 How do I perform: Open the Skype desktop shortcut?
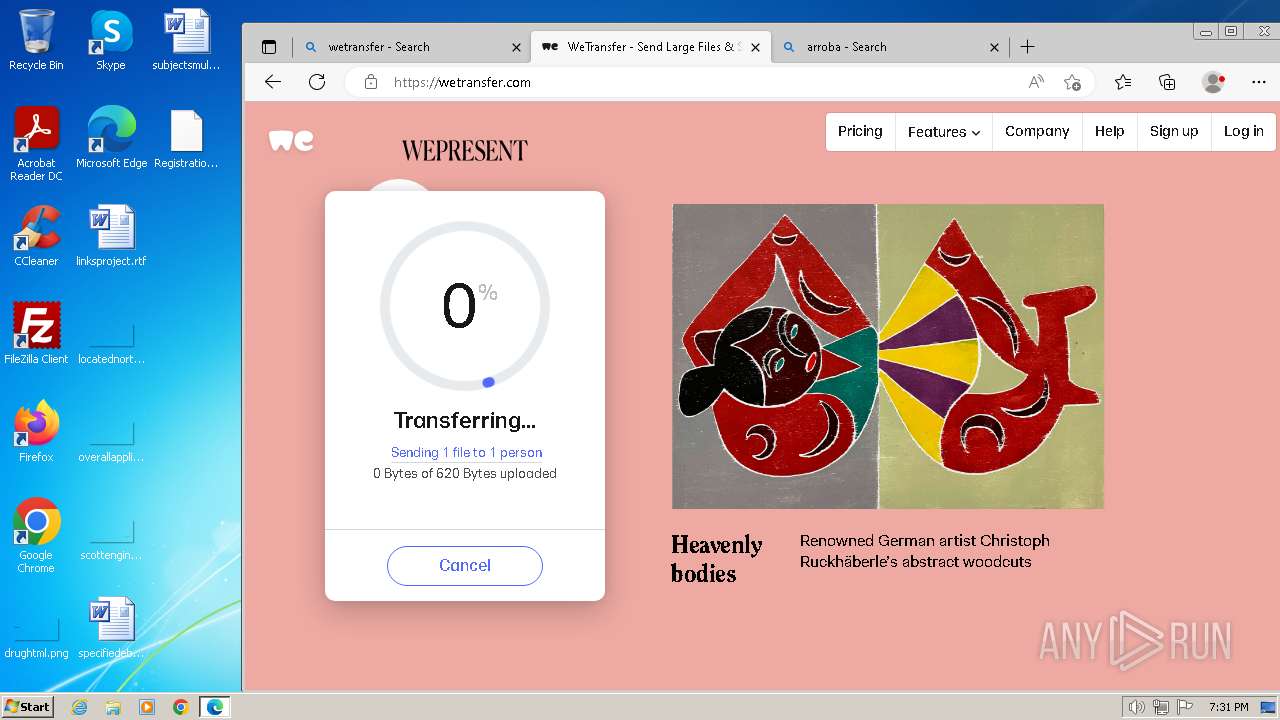110,40
